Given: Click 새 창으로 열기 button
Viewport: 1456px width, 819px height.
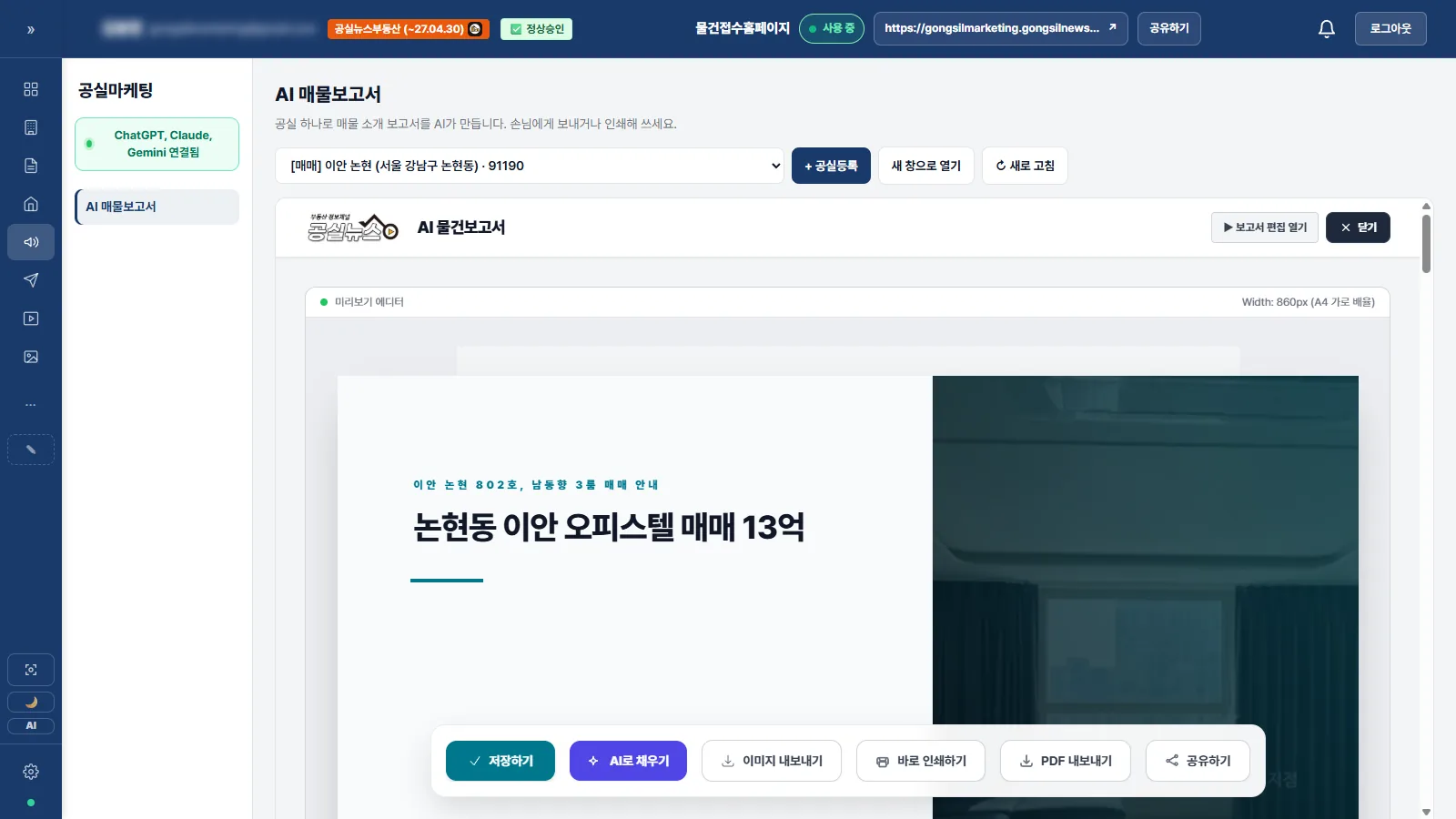Looking at the screenshot, I should pyautogui.click(x=926, y=166).
